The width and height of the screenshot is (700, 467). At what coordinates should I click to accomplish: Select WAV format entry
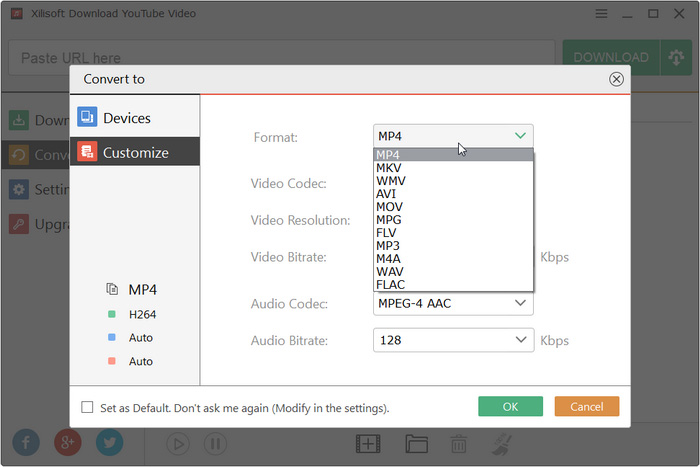pyautogui.click(x=453, y=271)
